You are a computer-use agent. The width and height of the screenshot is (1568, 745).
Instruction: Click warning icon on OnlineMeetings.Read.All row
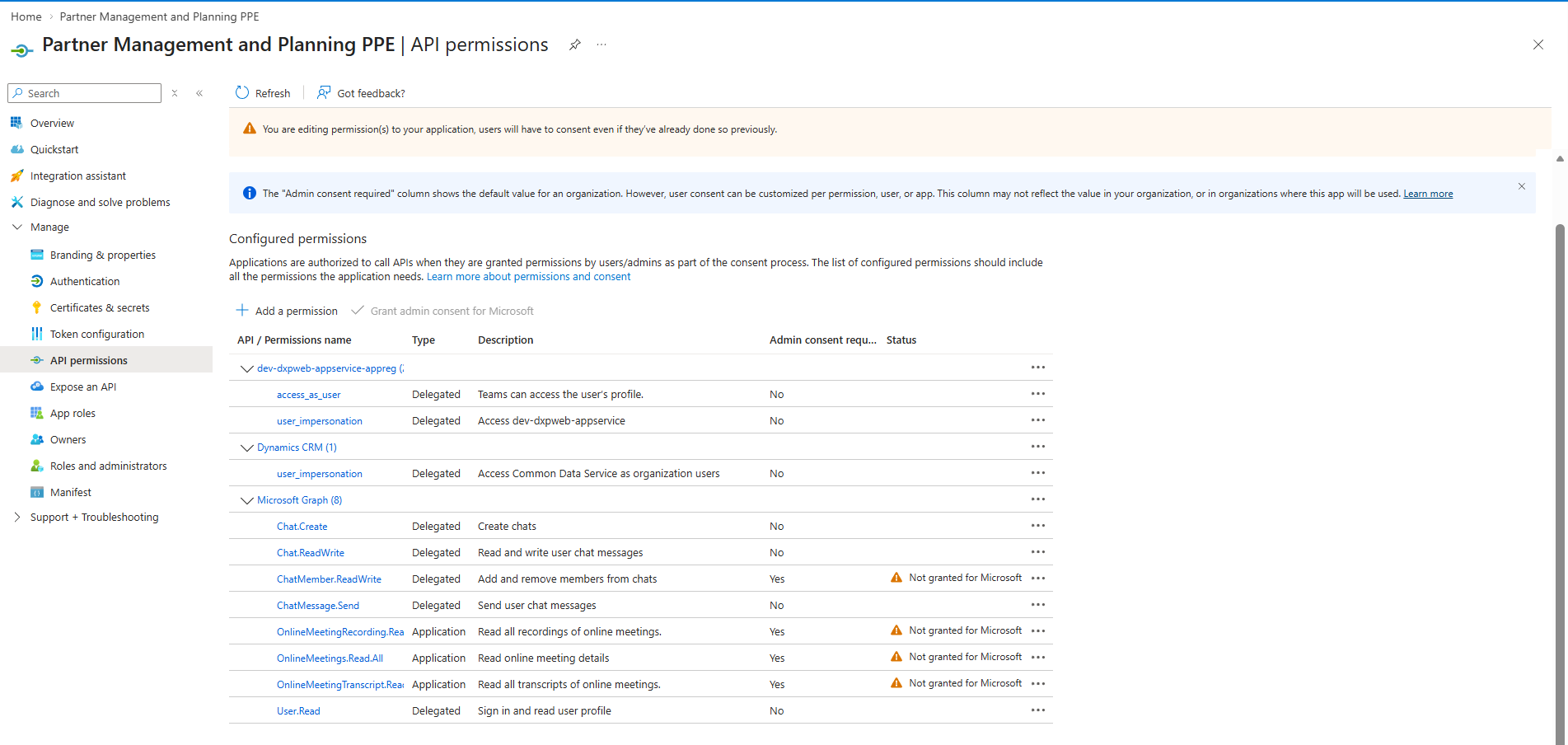click(896, 657)
